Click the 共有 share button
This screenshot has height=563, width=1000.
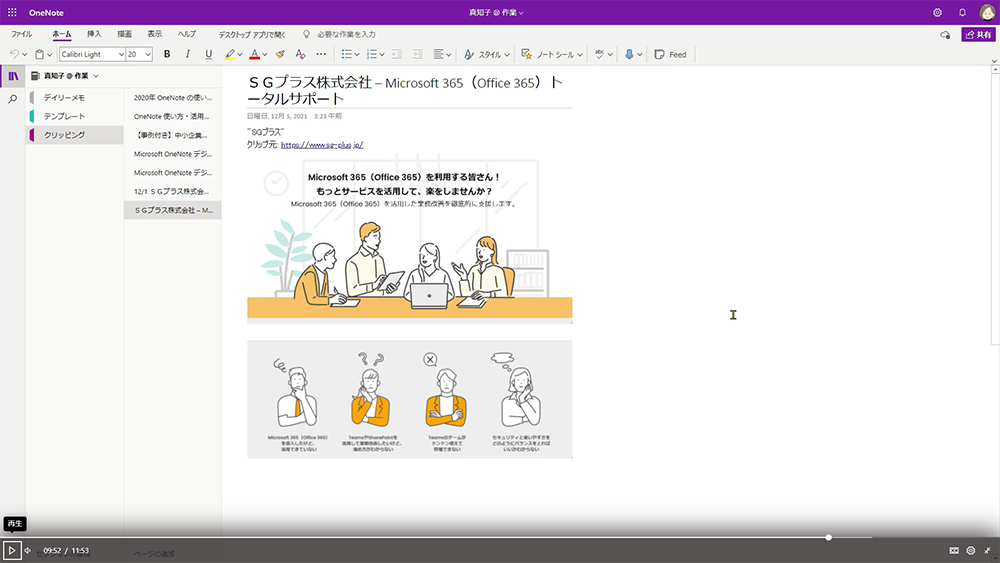click(978, 34)
